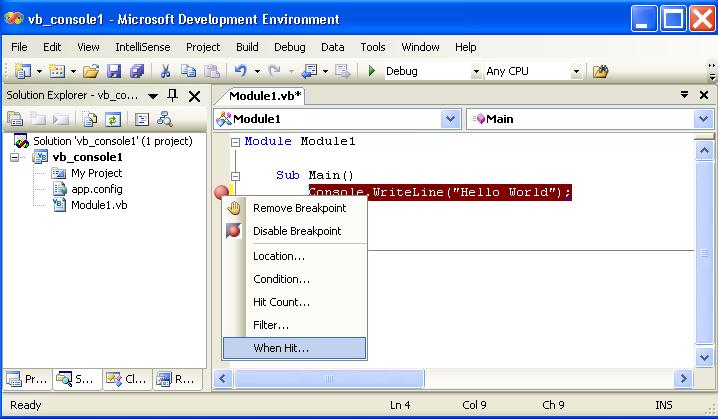This screenshot has height=419, width=718.
Task: Select Module1.vb in Solution Explorer tree
Action: coord(99,205)
